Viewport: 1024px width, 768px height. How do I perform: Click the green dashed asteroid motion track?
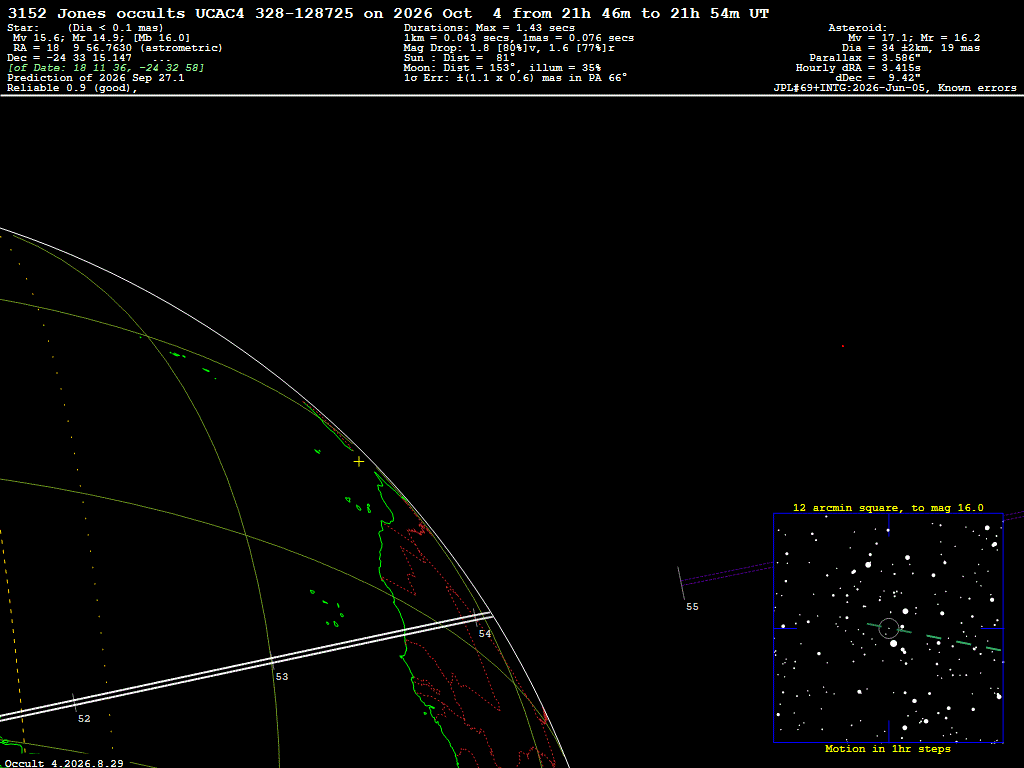(x=934, y=637)
